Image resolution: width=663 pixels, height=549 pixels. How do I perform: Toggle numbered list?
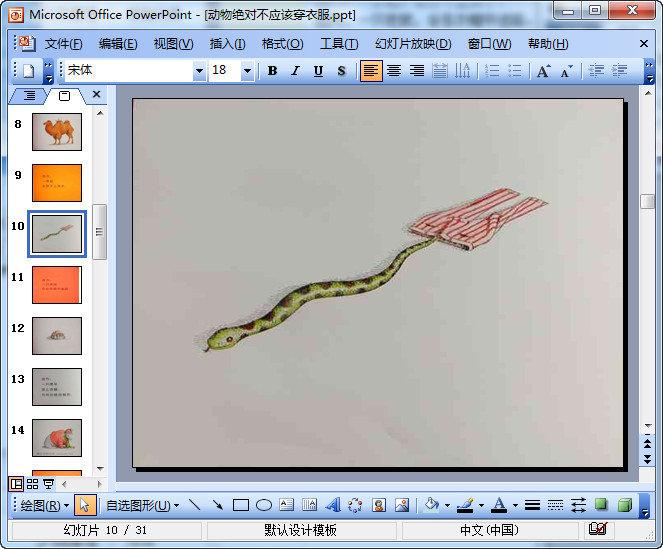492,71
